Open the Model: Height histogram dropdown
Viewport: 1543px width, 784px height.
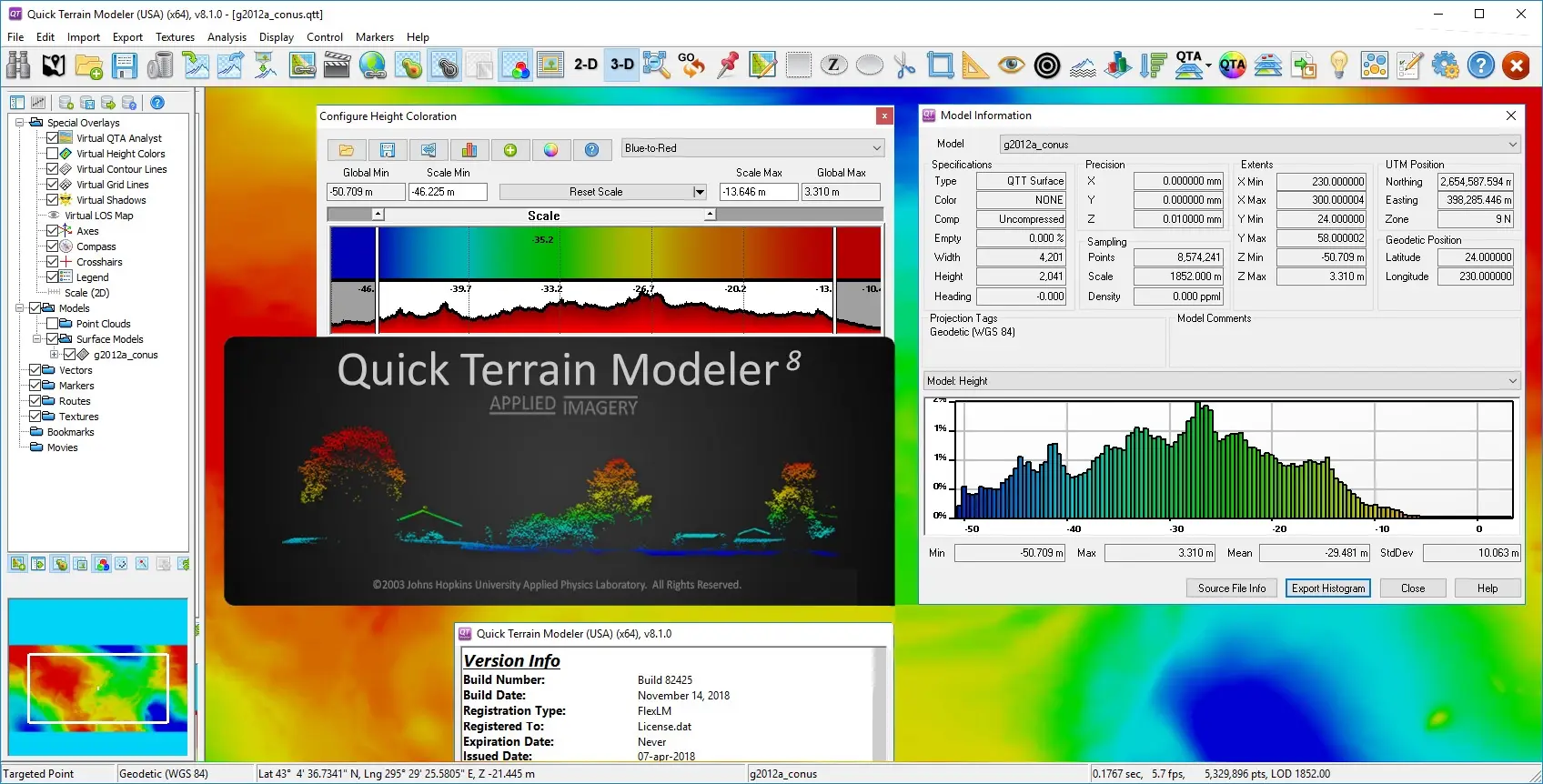click(1222, 381)
